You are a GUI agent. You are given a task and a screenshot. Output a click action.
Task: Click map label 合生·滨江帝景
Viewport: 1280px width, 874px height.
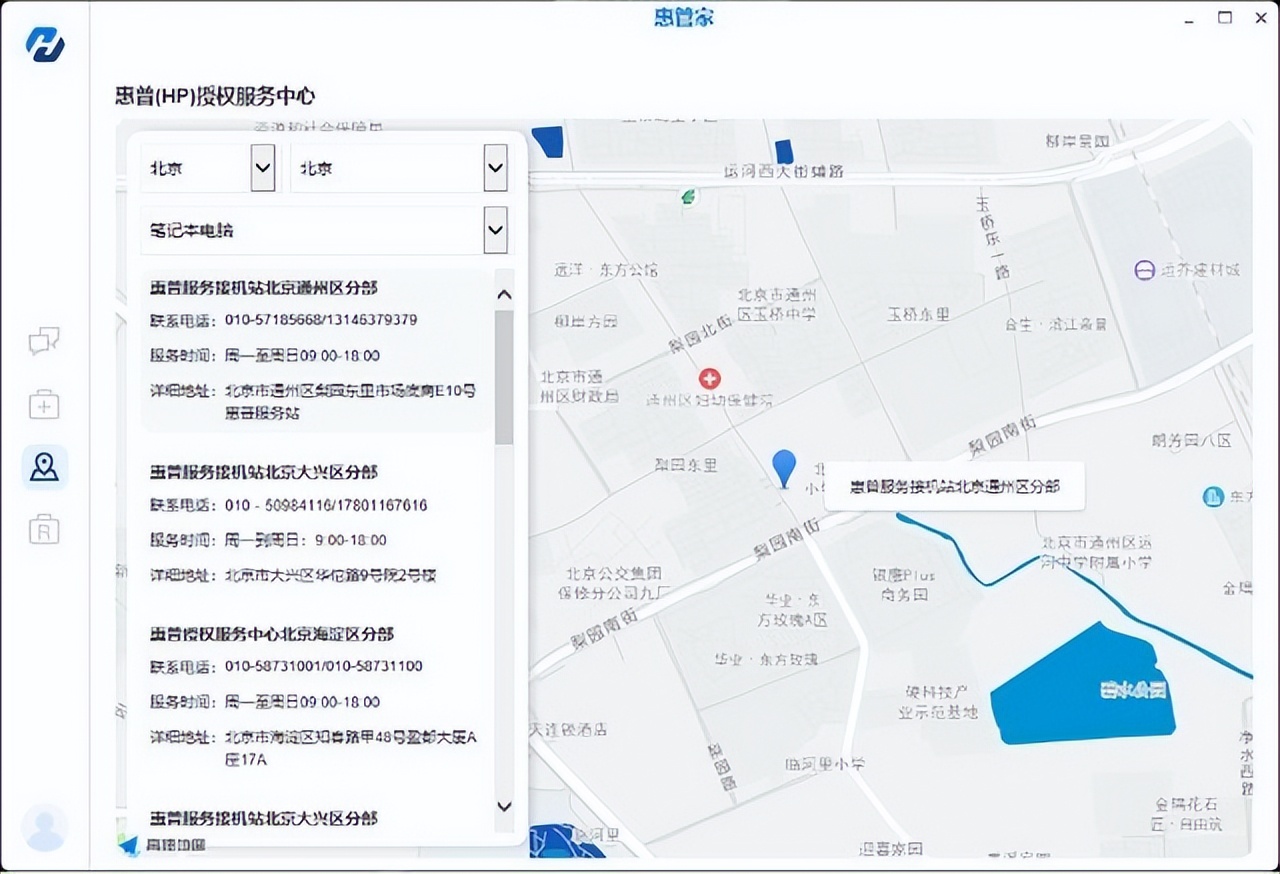point(1055,324)
